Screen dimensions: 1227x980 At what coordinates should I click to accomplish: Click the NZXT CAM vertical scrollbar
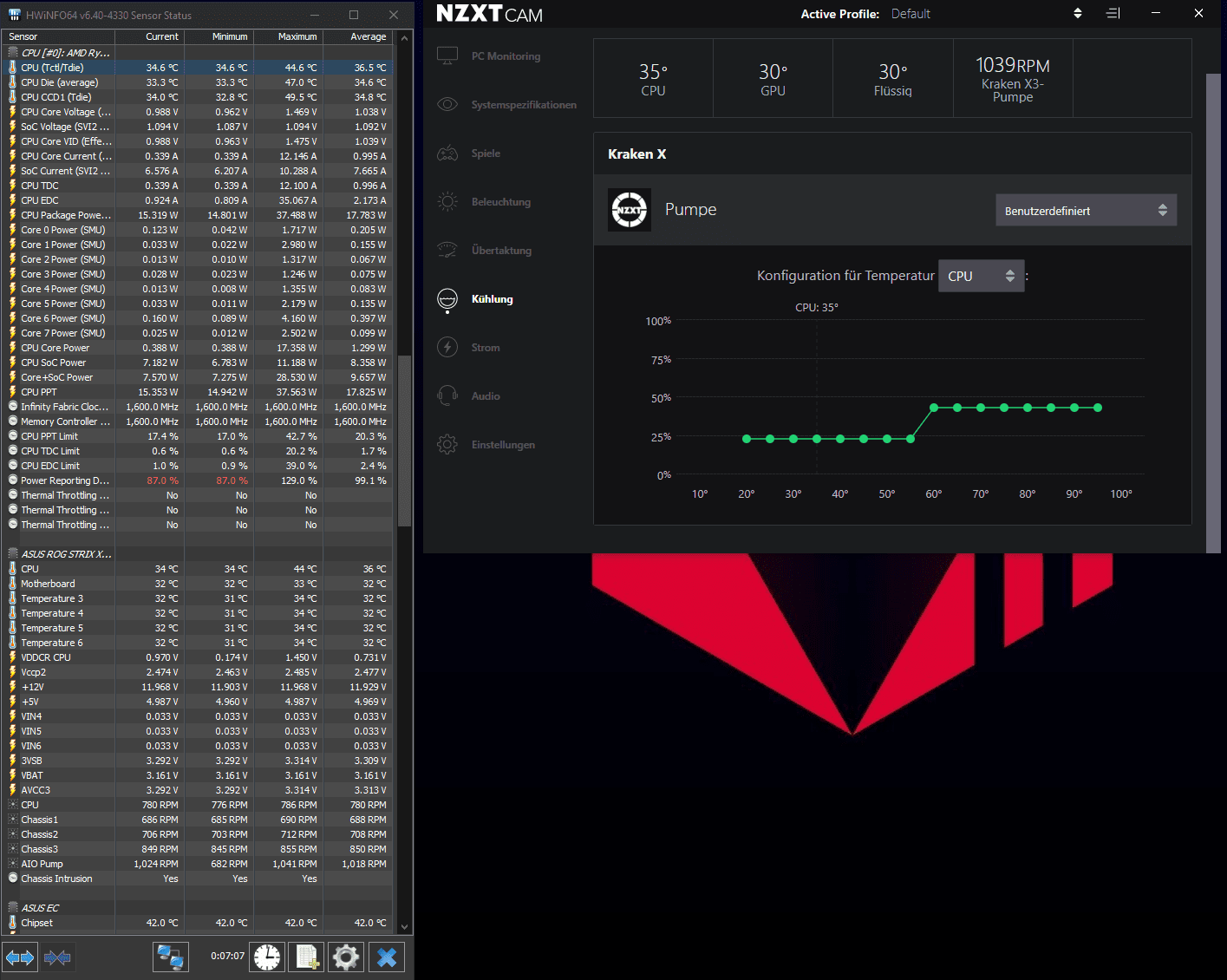point(1213,312)
